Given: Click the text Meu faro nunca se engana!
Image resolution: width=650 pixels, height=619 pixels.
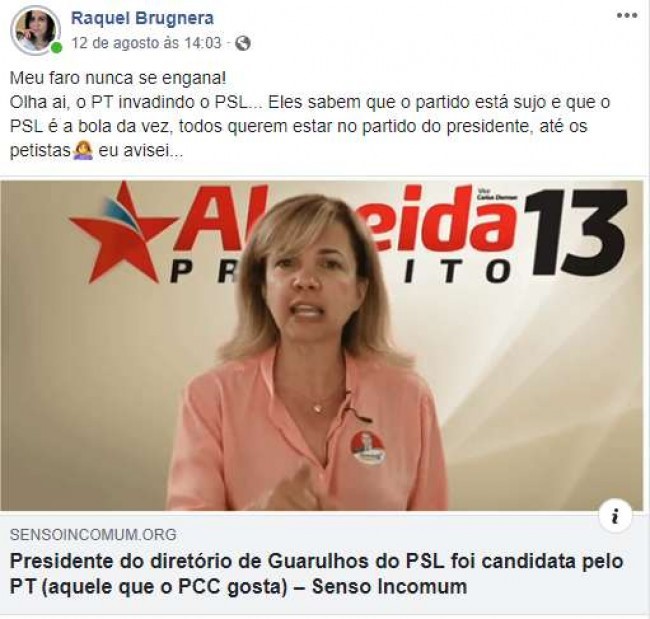Looking at the screenshot, I should click(118, 78).
